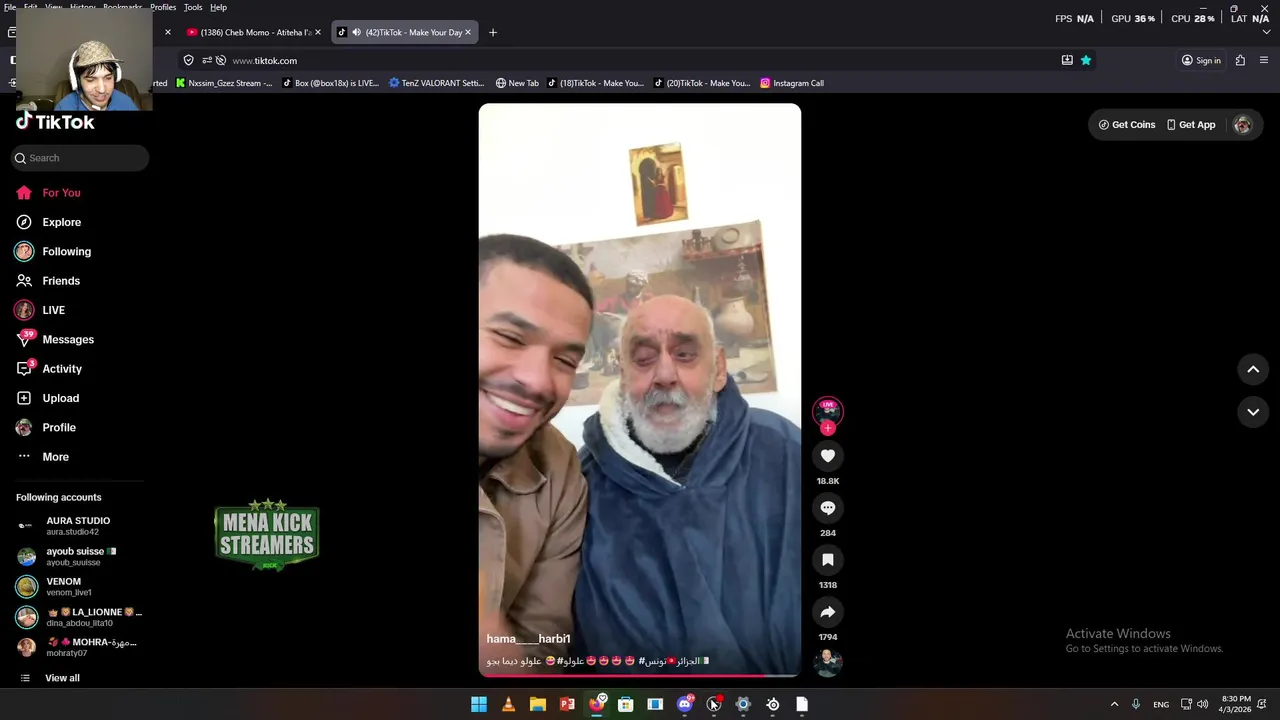Open the Nxssim_Gzez Stream bookmark
1280x720 pixels.
pyautogui.click(x=224, y=83)
